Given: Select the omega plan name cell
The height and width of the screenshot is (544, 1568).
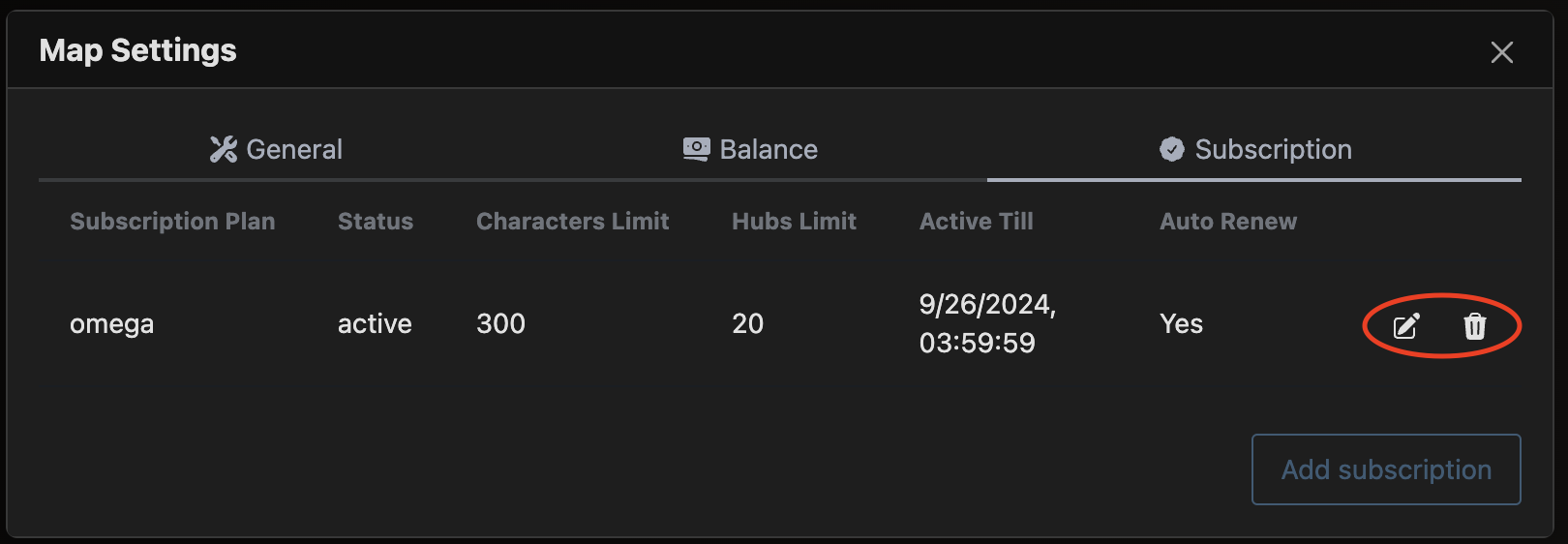Looking at the screenshot, I should coord(111,324).
